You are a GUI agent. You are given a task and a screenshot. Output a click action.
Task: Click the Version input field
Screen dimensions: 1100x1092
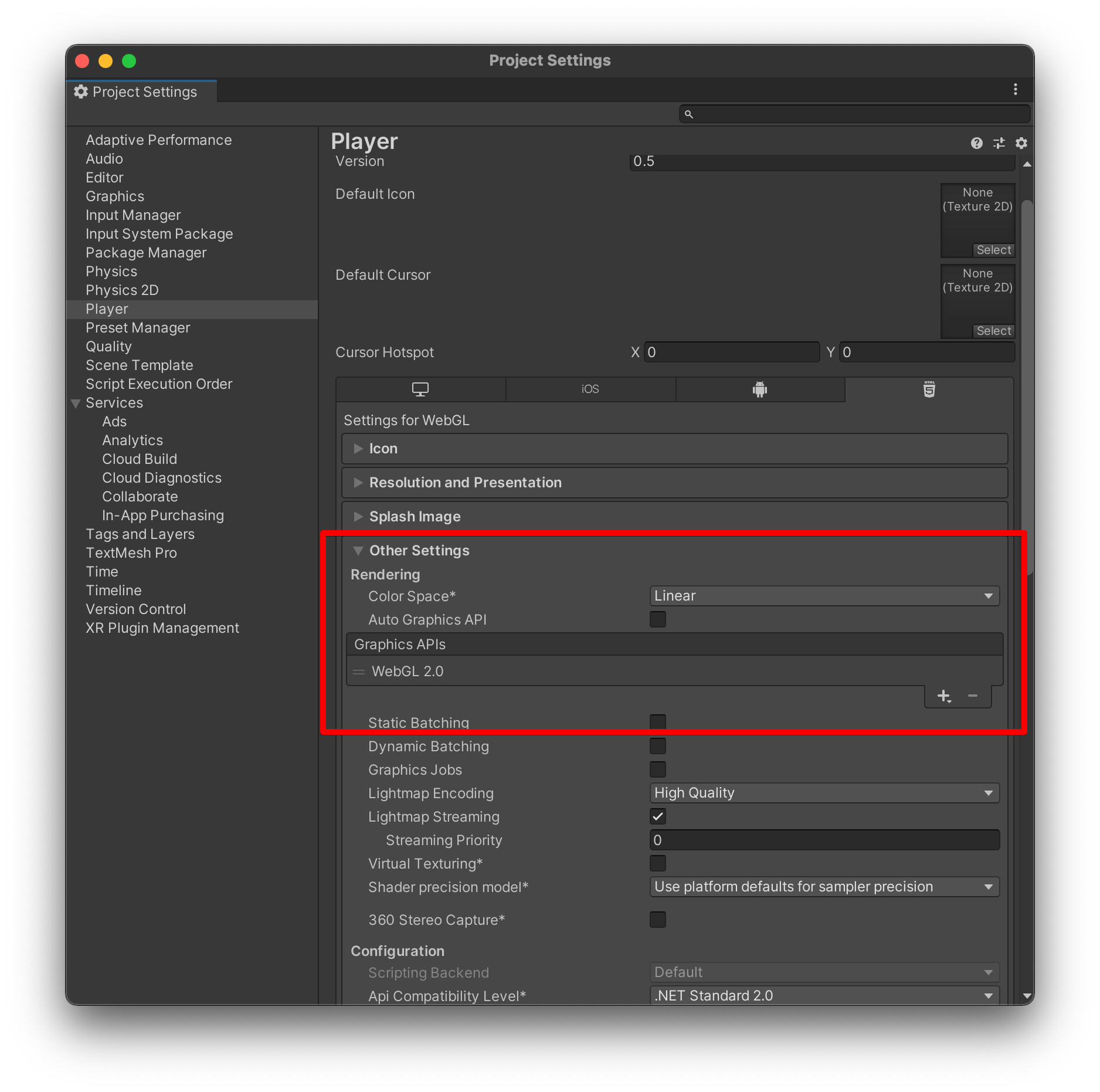(x=822, y=162)
